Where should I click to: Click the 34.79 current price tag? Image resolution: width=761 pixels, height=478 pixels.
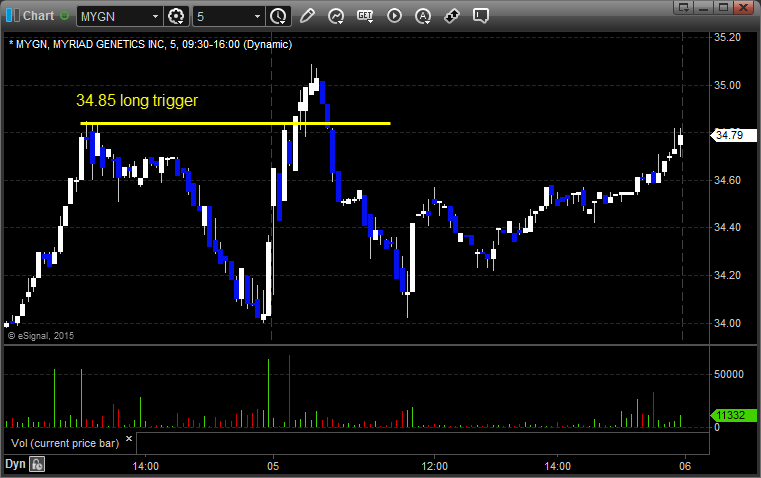(733, 135)
